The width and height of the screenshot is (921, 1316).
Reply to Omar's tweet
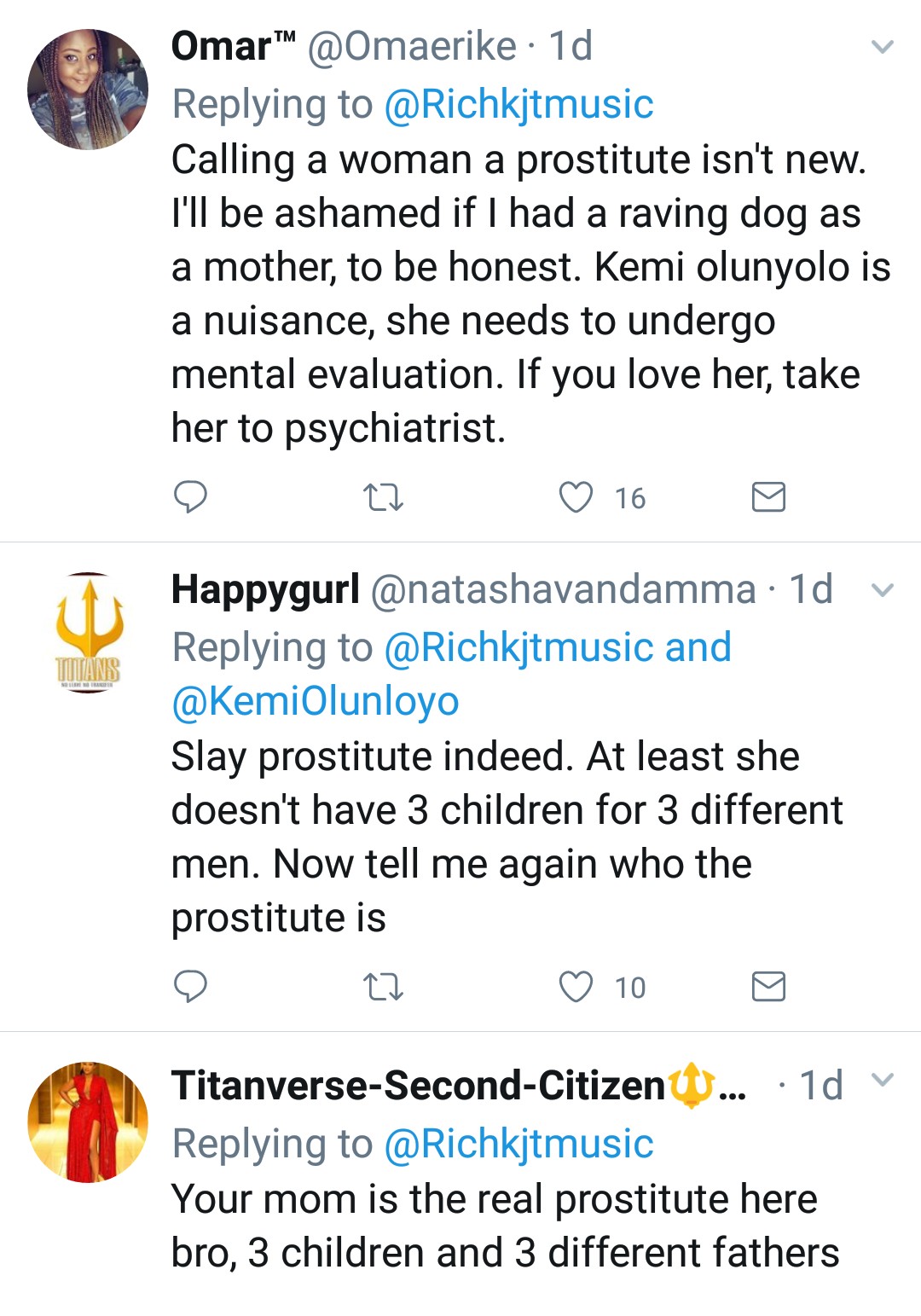click(x=190, y=496)
